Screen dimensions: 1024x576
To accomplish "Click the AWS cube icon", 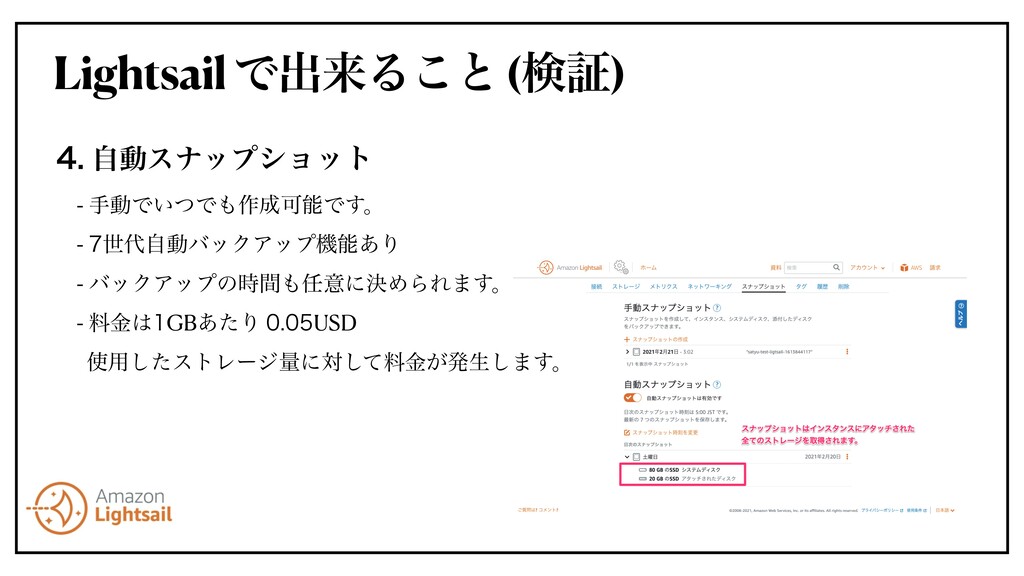I will [x=904, y=268].
